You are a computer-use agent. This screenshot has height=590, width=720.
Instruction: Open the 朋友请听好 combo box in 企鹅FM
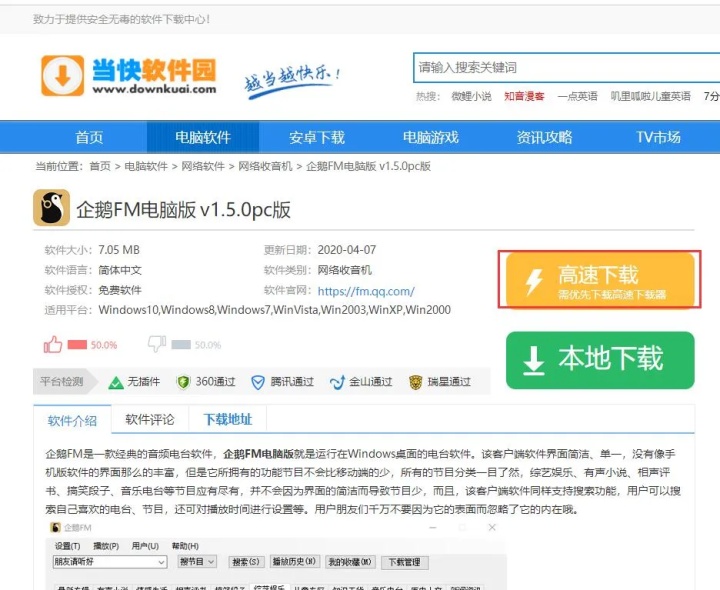pos(110,562)
